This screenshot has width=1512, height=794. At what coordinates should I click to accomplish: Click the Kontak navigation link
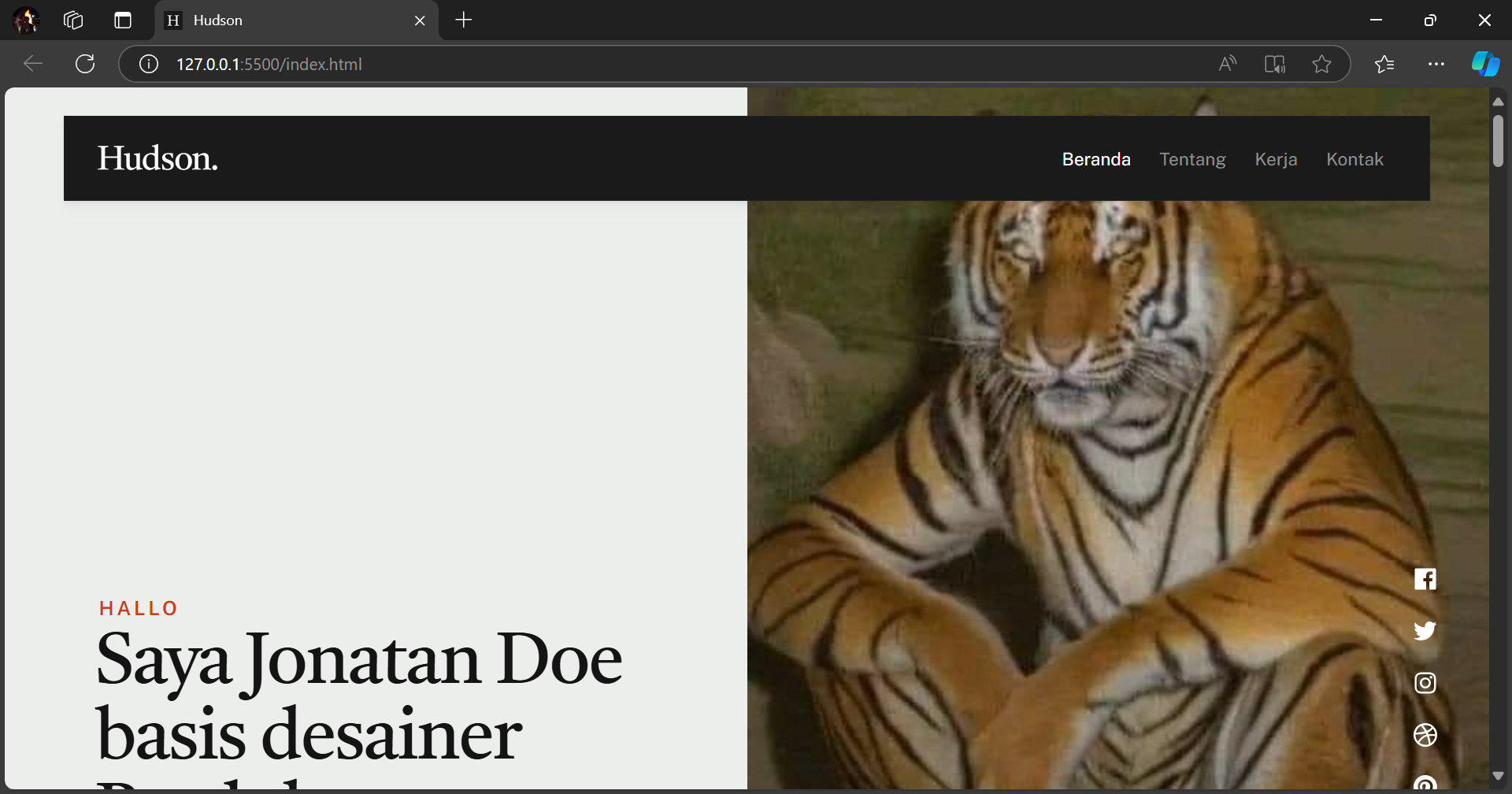pyautogui.click(x=1354, y=159)
